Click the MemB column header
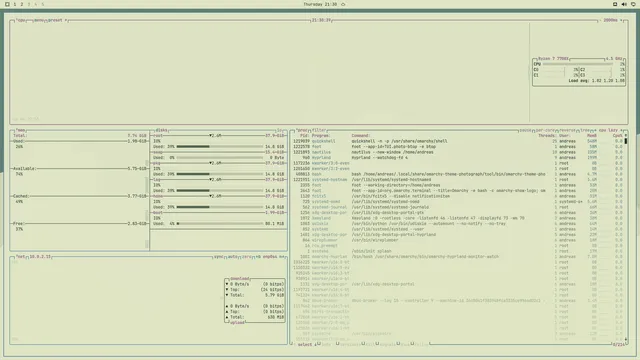This screenshot has height=360, width=640. click(591, 136)
